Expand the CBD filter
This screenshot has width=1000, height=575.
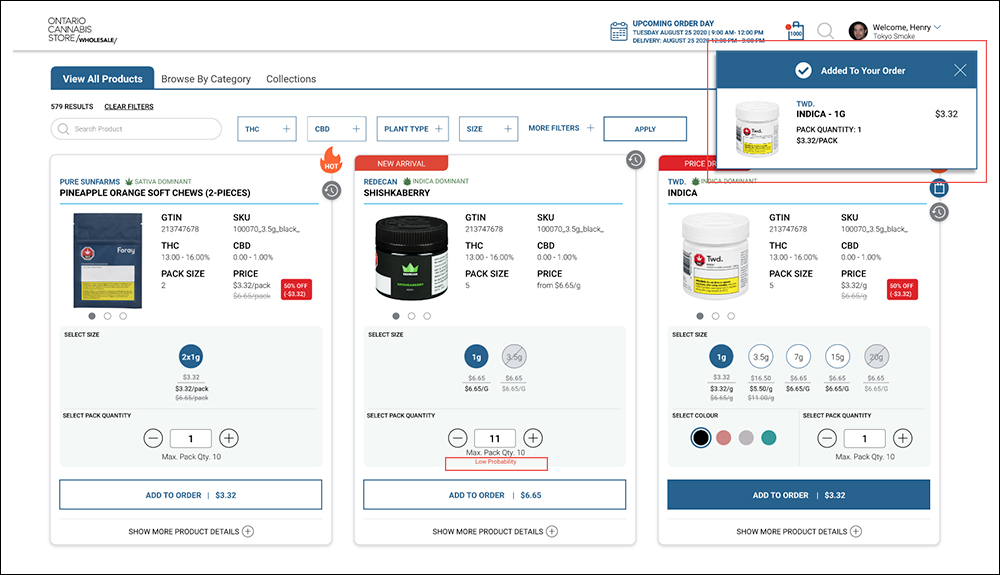[x=337, y=129]
